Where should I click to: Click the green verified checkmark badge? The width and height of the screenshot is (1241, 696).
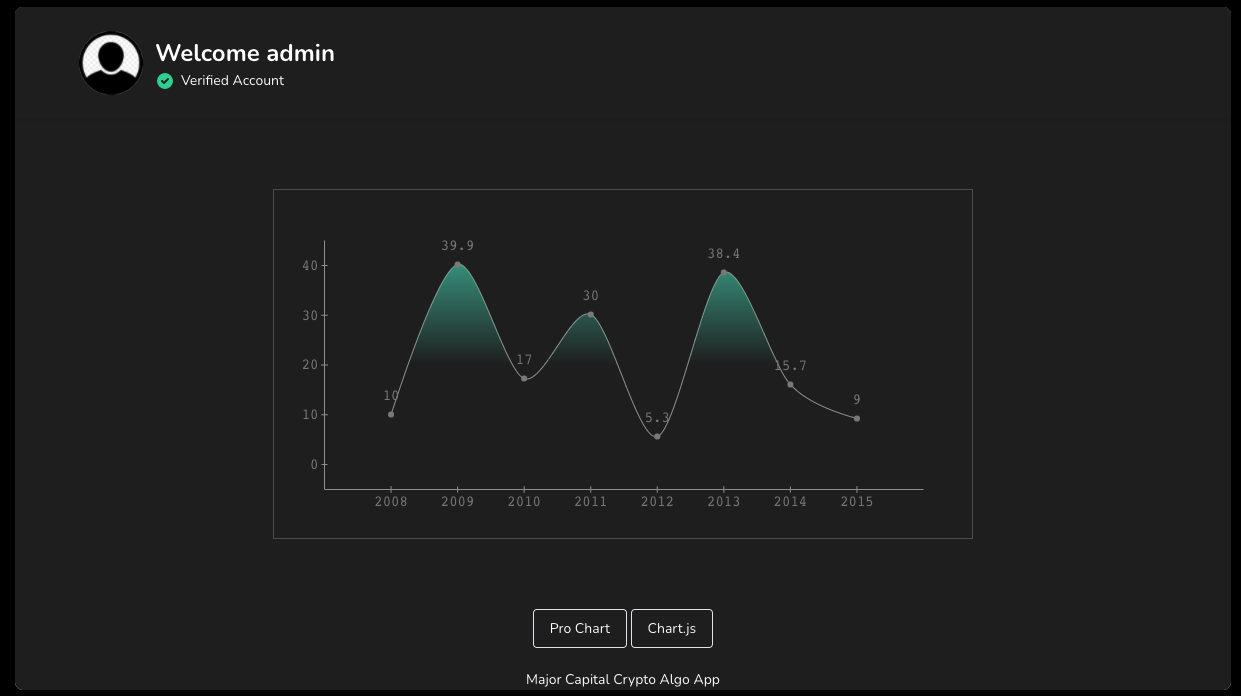[x=165, y=81]
